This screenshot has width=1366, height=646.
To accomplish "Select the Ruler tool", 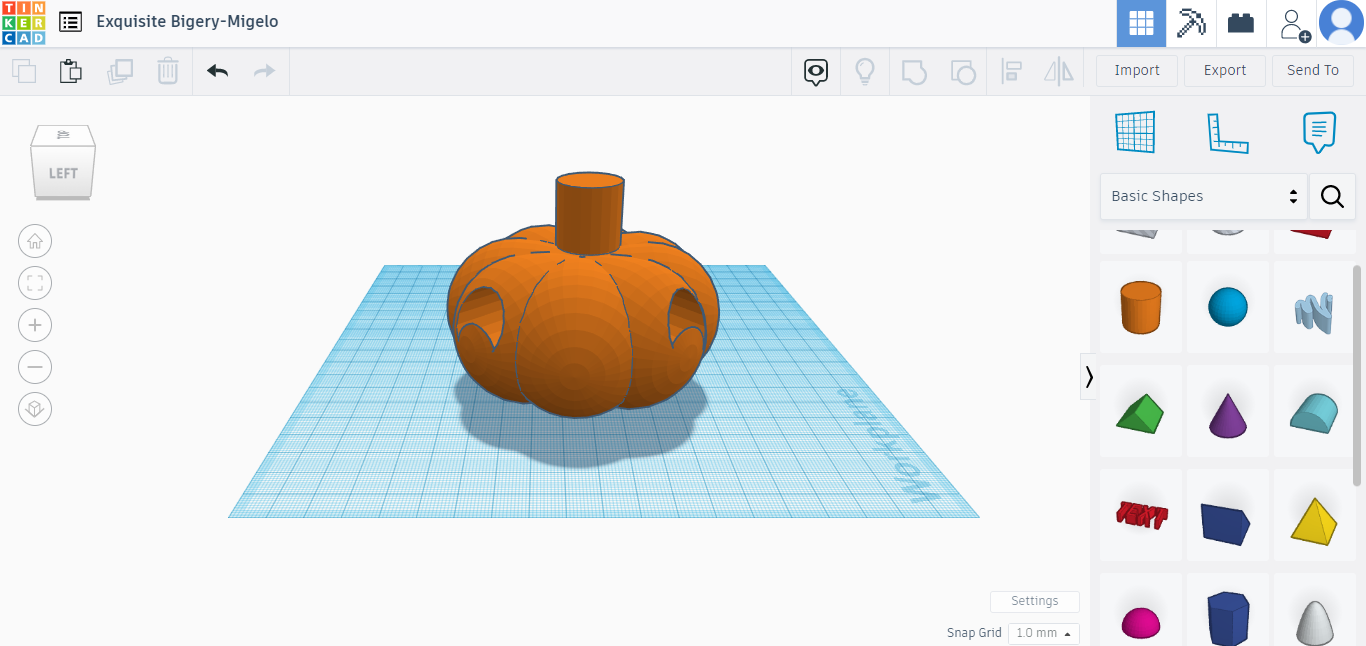I will (x=1227, y=132).
